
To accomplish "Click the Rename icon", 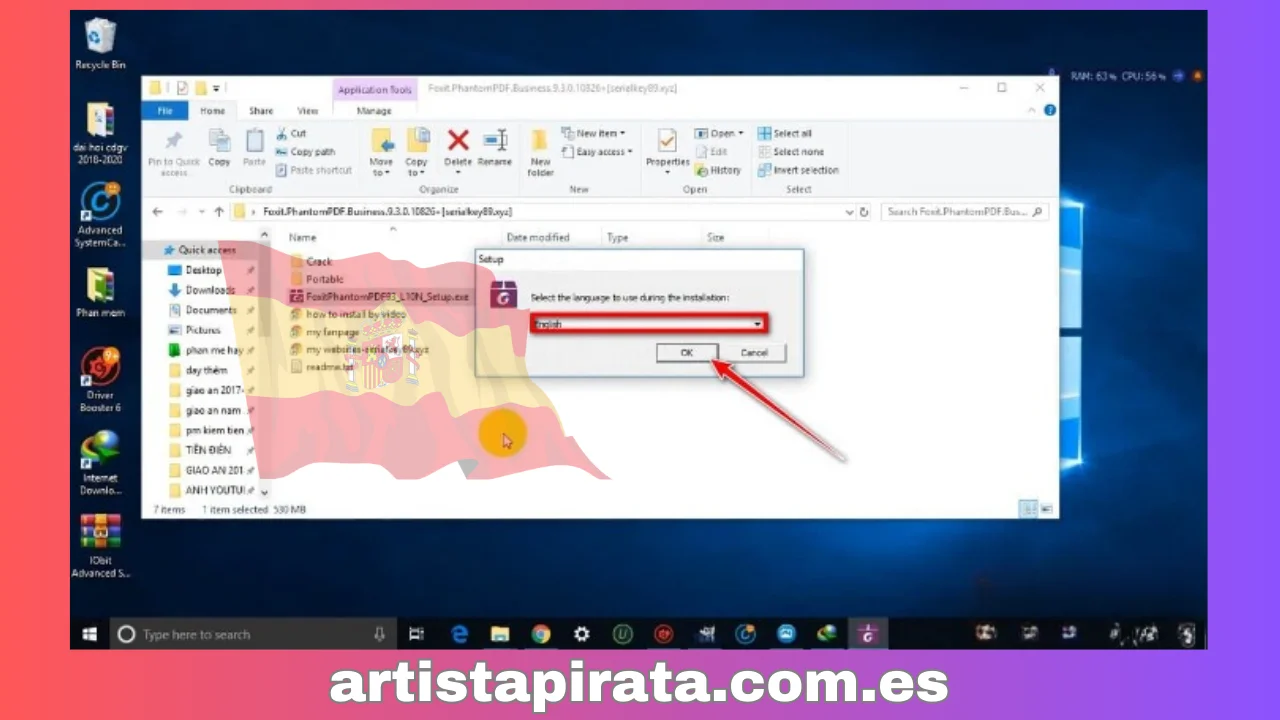I will (x=494, y=140).
